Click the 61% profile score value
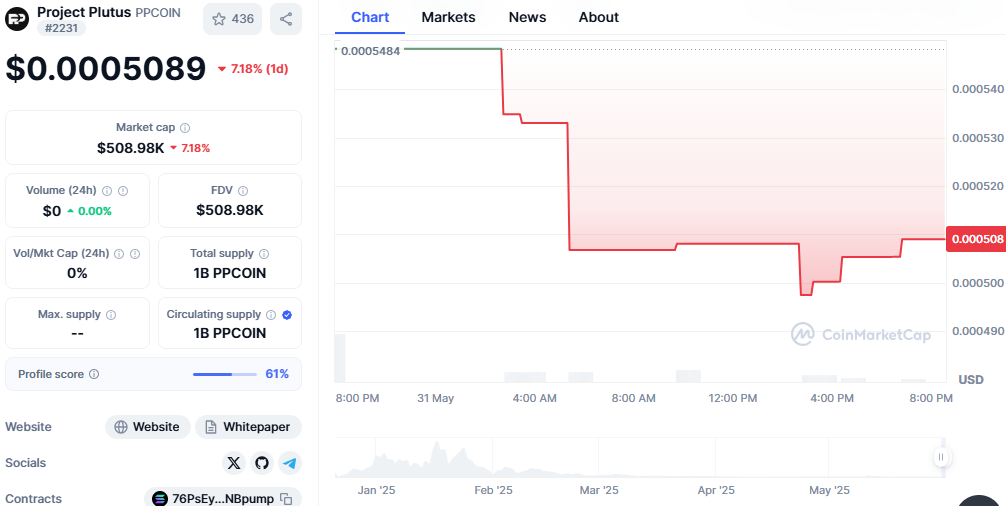Viewport: 1006px width, 506px height. pyautogui.click(x=277, y=374)
